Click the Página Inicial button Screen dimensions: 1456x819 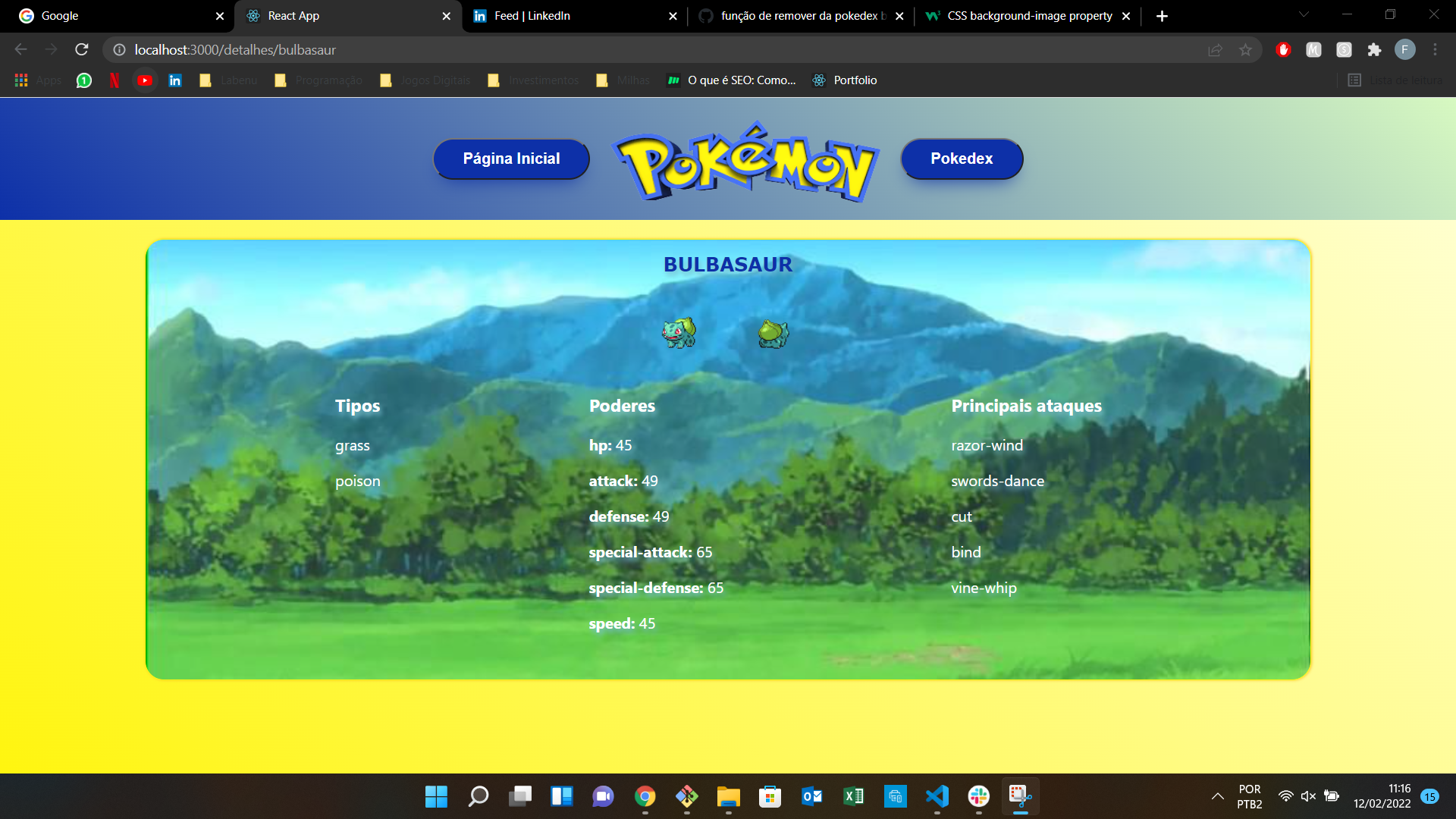coord(511,158)
